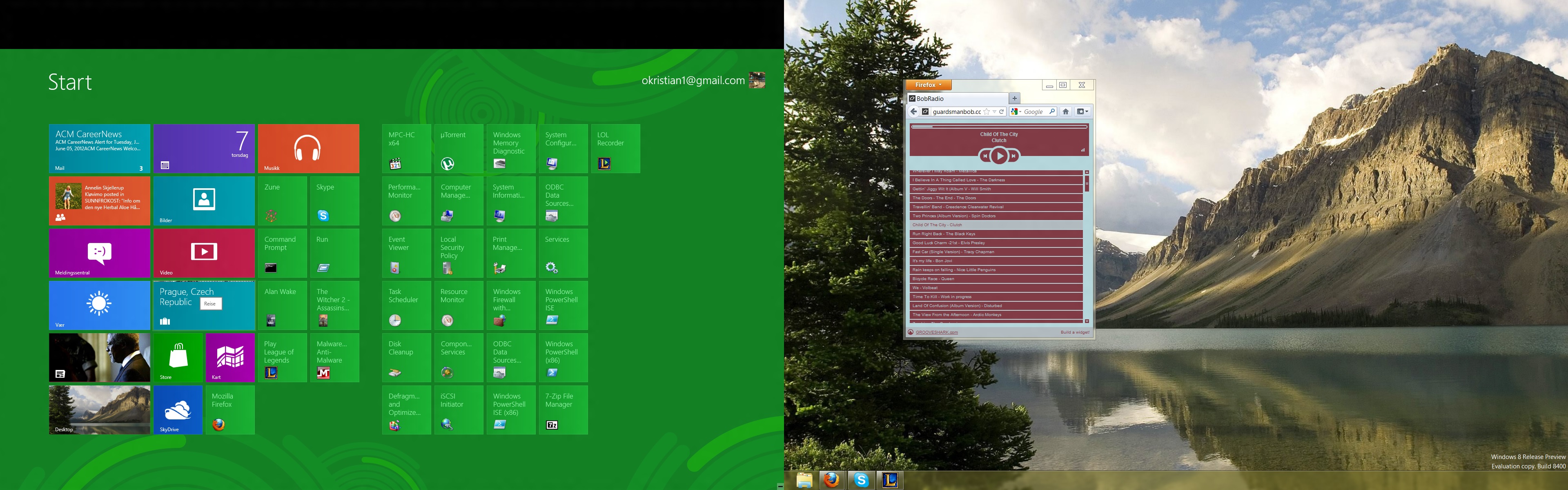Click the song progress bar

click(1000, 127)
